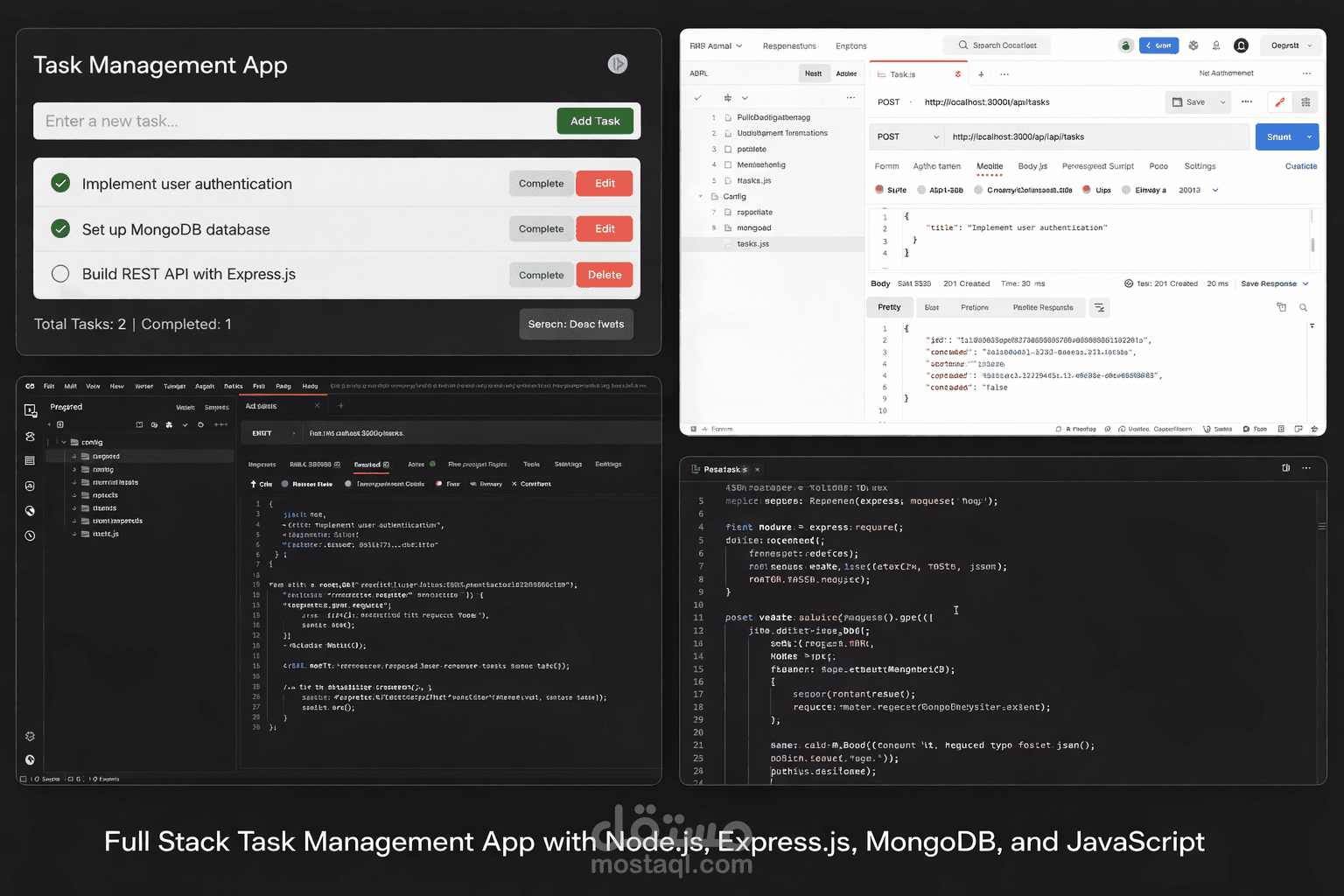Viewport: 1344px width, 896px height.
Task: Click the black avatar icon in API client header
Action: click(x=1241, y=45)
